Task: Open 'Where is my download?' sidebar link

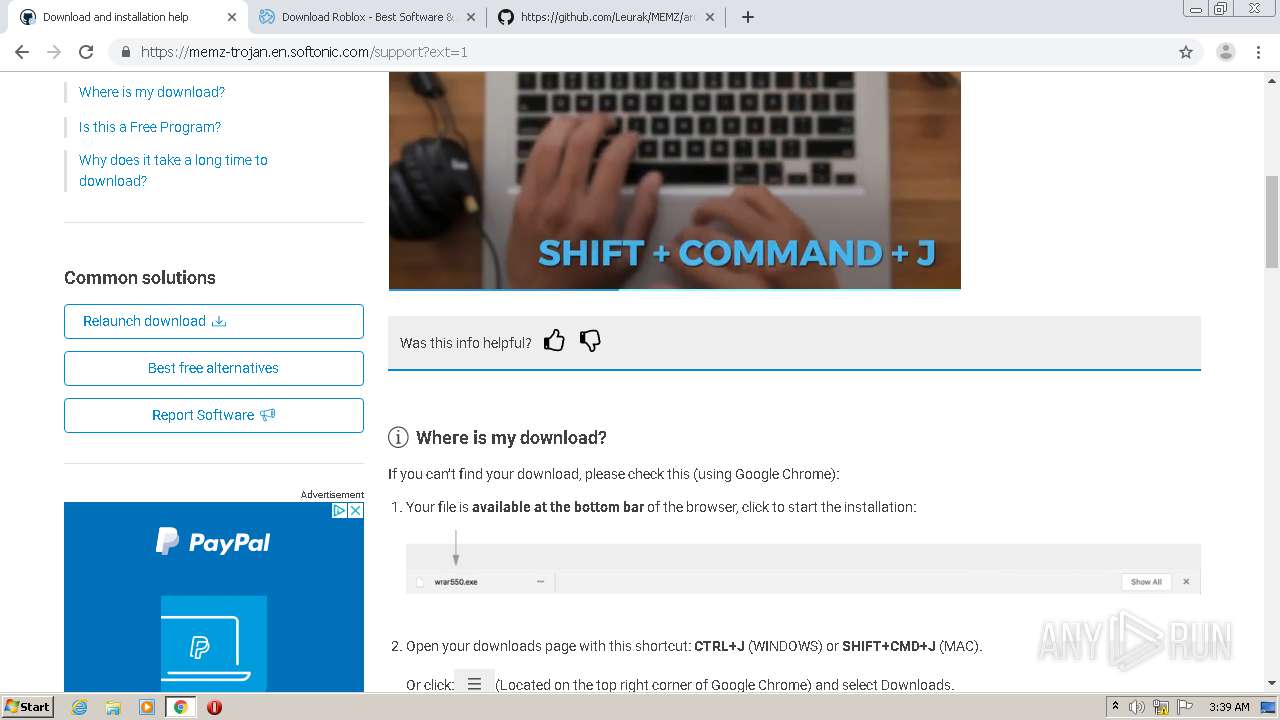Action: click(152, 92)
